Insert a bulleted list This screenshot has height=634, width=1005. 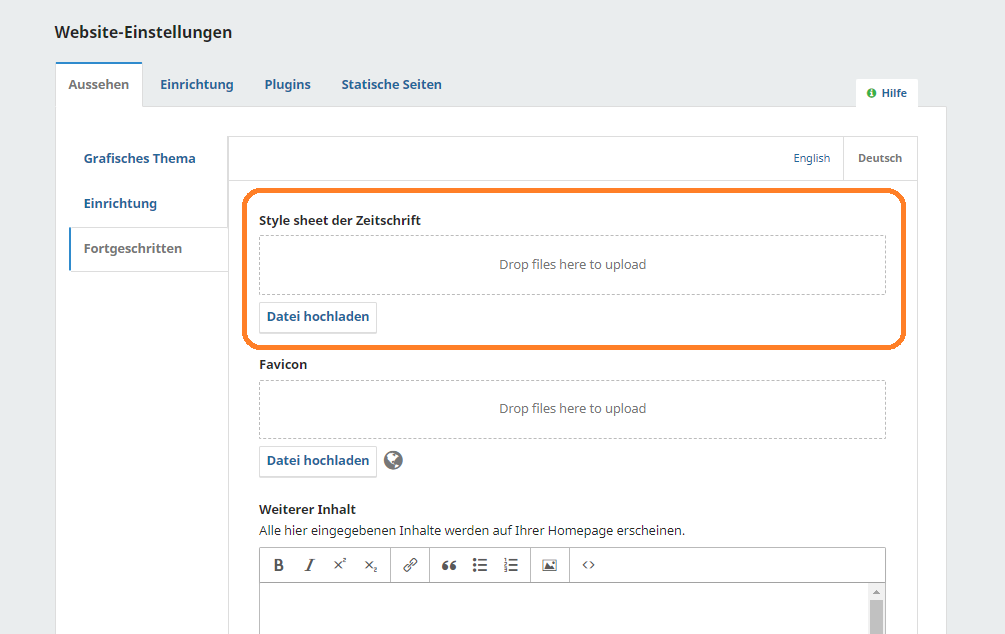point(480,565)
